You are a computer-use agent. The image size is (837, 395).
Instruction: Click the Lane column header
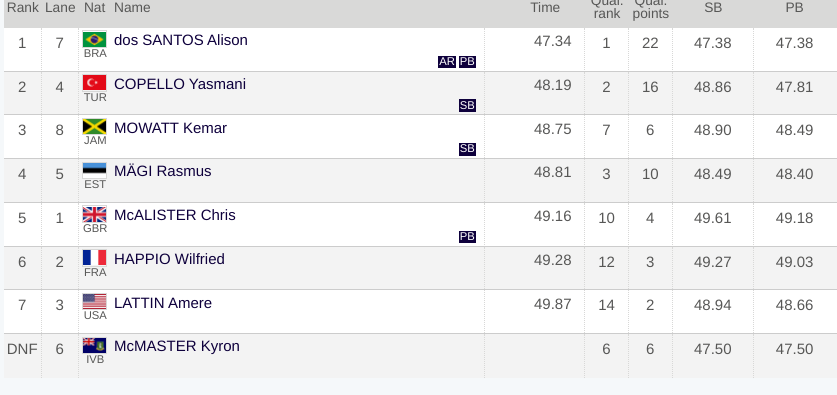tap(60, 7)
